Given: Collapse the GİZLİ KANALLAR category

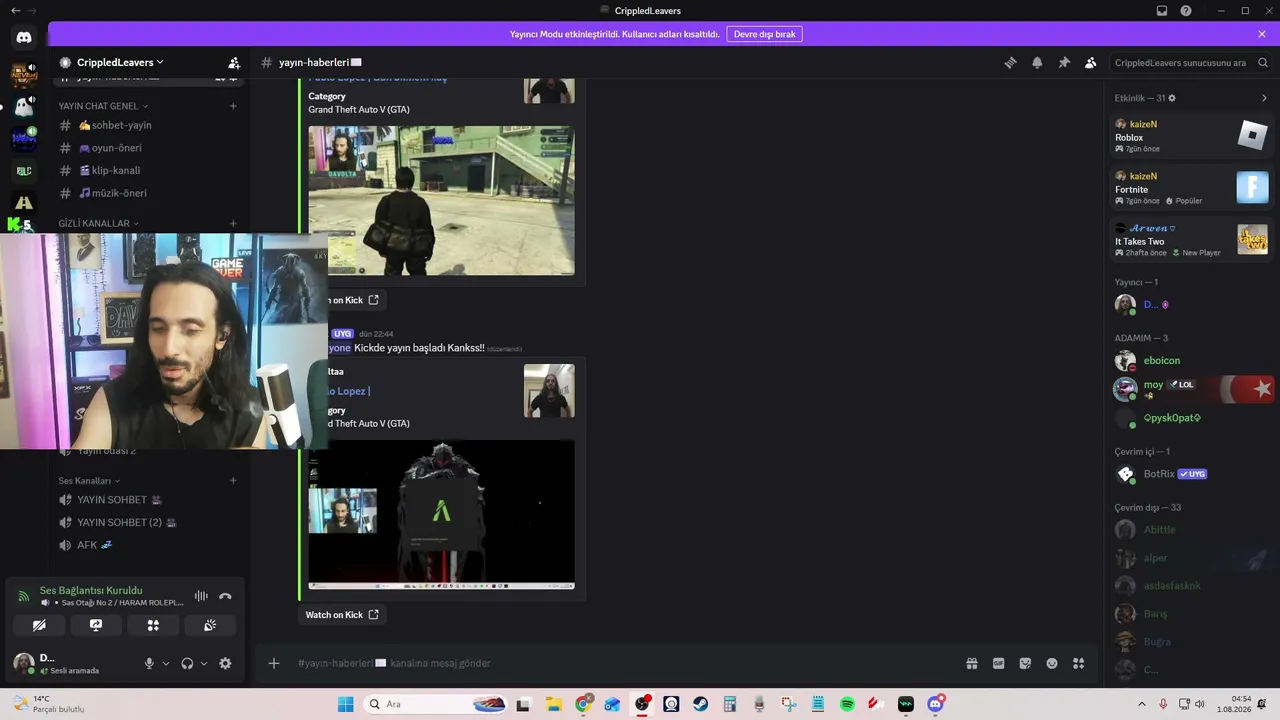Looking at the screenshot, I should click(99, 224).
